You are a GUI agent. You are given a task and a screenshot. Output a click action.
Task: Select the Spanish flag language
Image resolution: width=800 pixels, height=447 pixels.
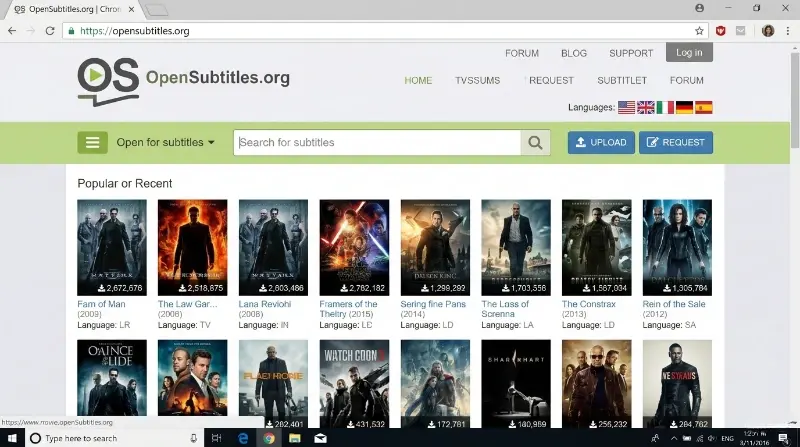704,107
